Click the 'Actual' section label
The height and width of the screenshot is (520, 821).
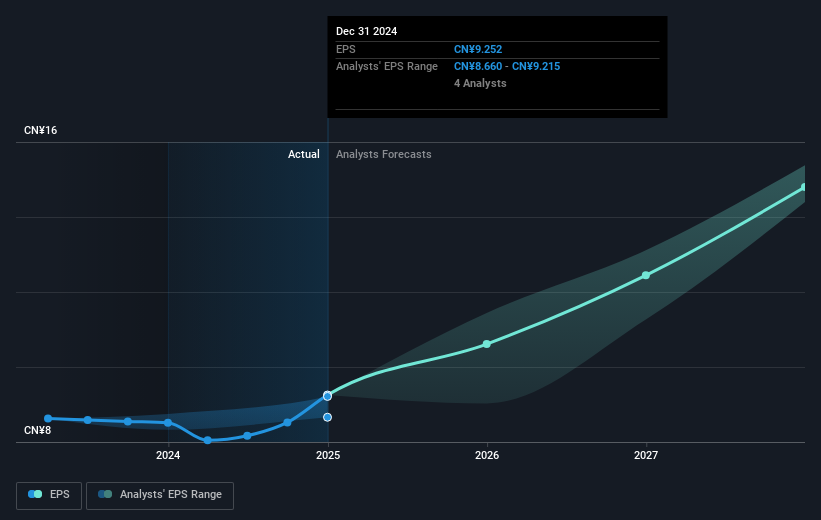click(304, 154)
